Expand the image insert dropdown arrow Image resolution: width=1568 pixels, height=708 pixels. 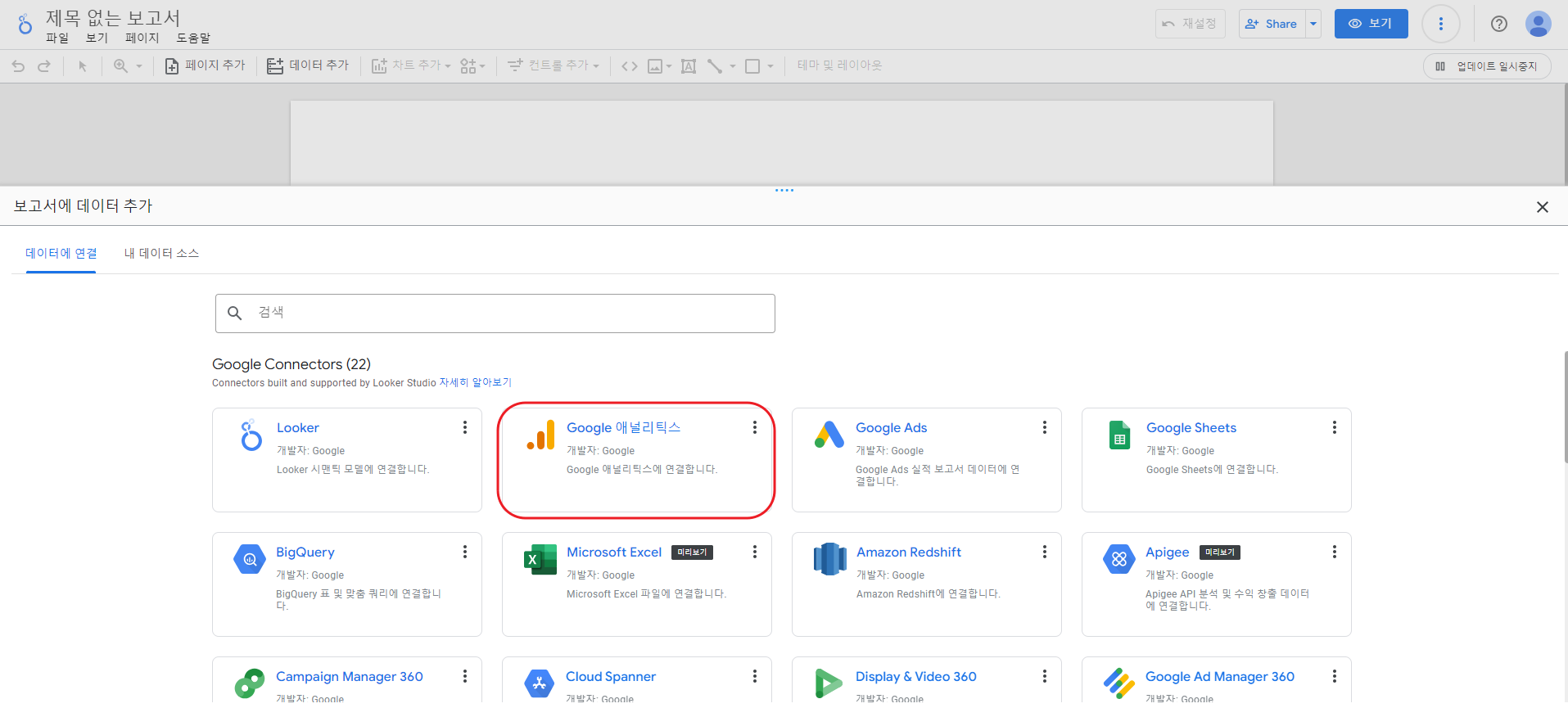coord(669,66)
